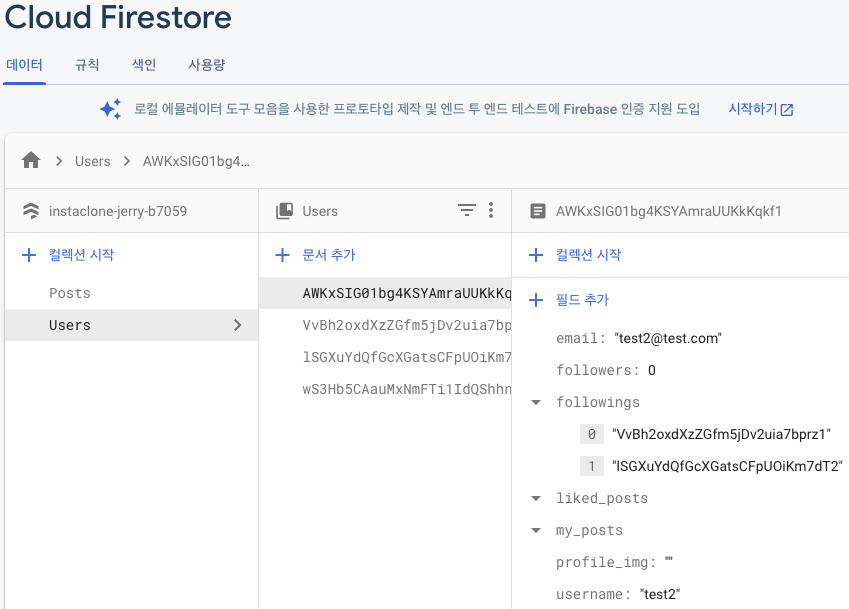Click followings item "lSGXuYdQfGcXGatsCFpUOiKm7dT2"
The height and width of the screenshot is (609, 849).
point(727,466)
